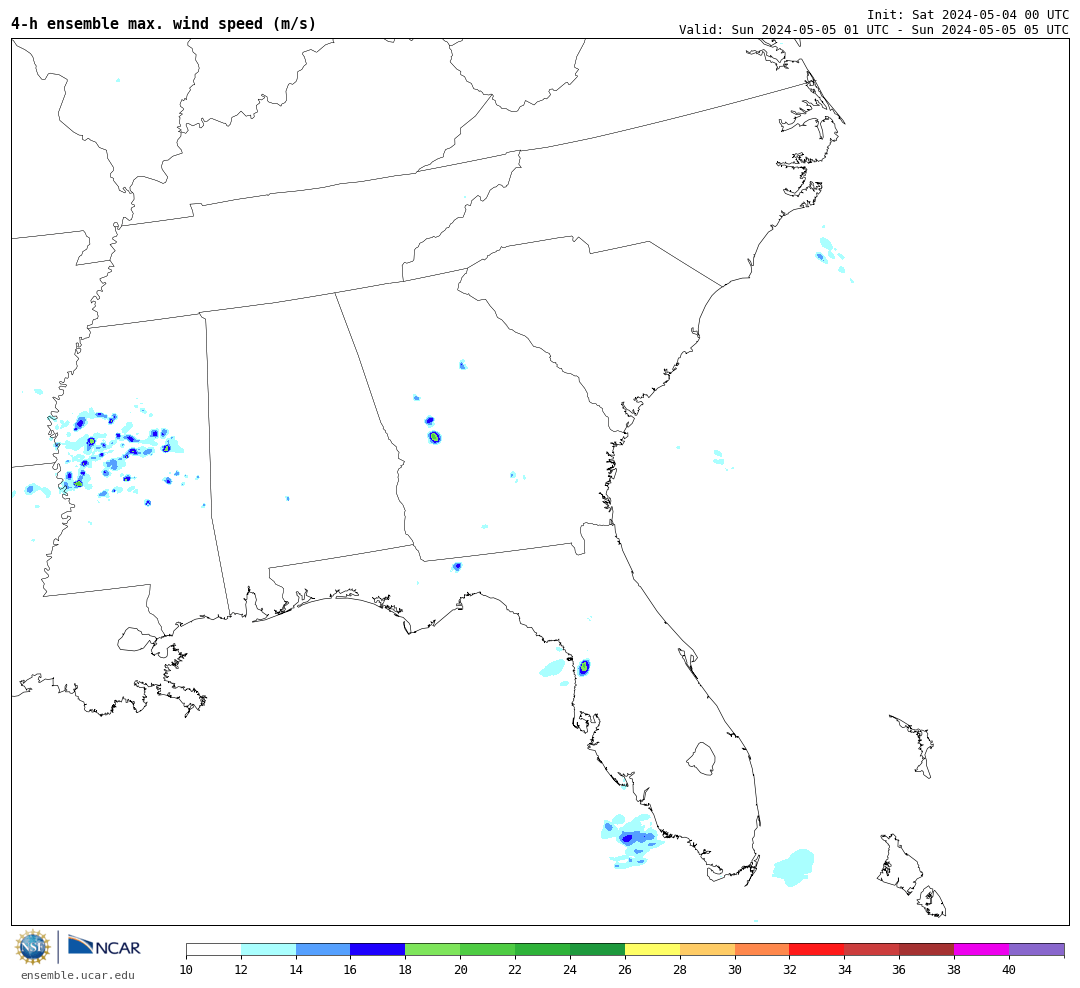Click the dark blue 16-18 colorbar segment

point(378,950)
